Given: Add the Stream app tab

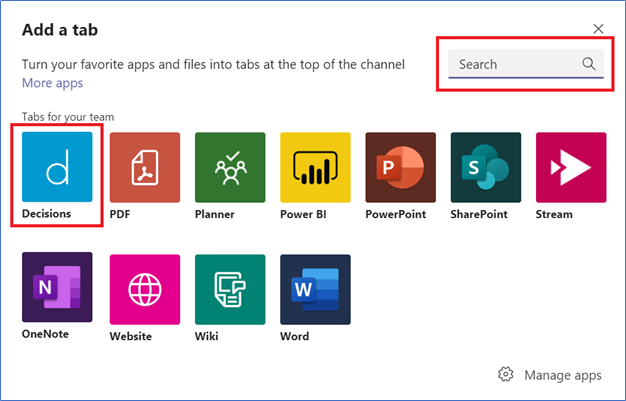Looking at the screenshot, I should click(571, 167).
